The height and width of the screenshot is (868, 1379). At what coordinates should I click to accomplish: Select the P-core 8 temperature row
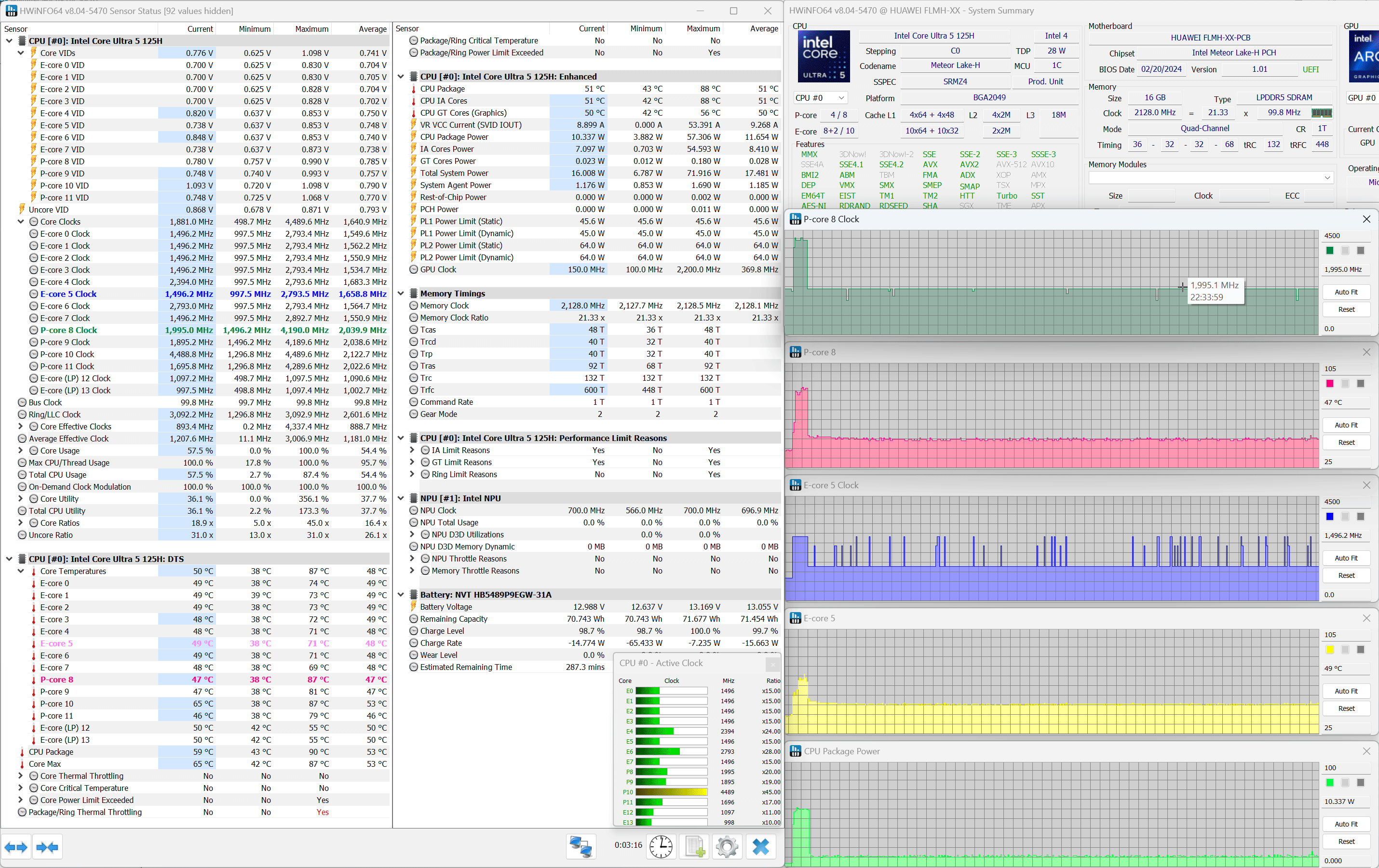click(x=57, y=680)
